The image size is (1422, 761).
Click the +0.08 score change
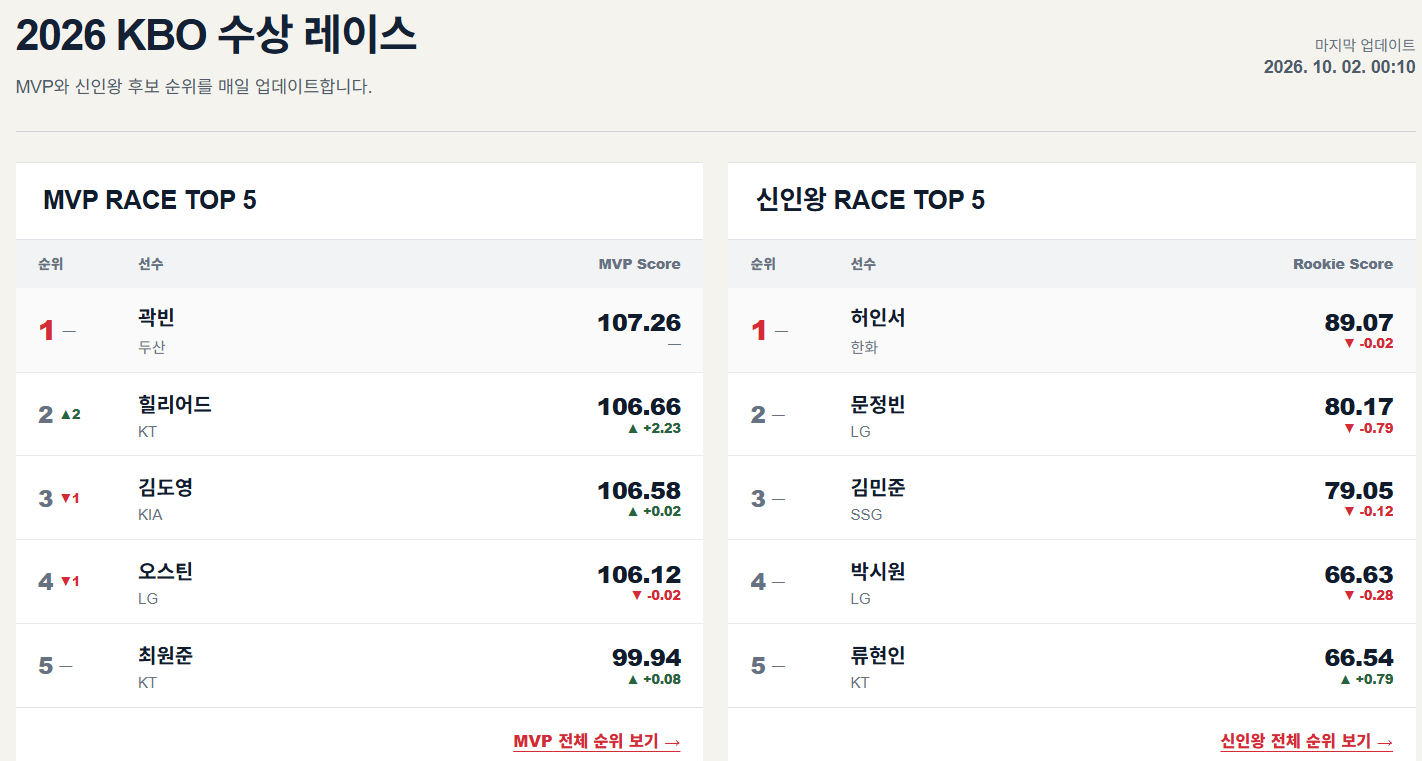click(654, 680)
